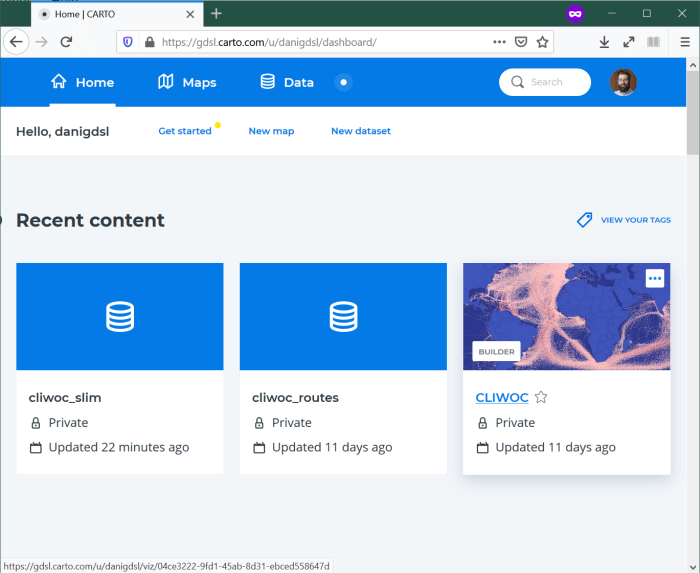Click the 'Hello, danigdsl' greeting text
Image resolution: width=700 pixels, height=573 pixels.
(x=62, y=132)
